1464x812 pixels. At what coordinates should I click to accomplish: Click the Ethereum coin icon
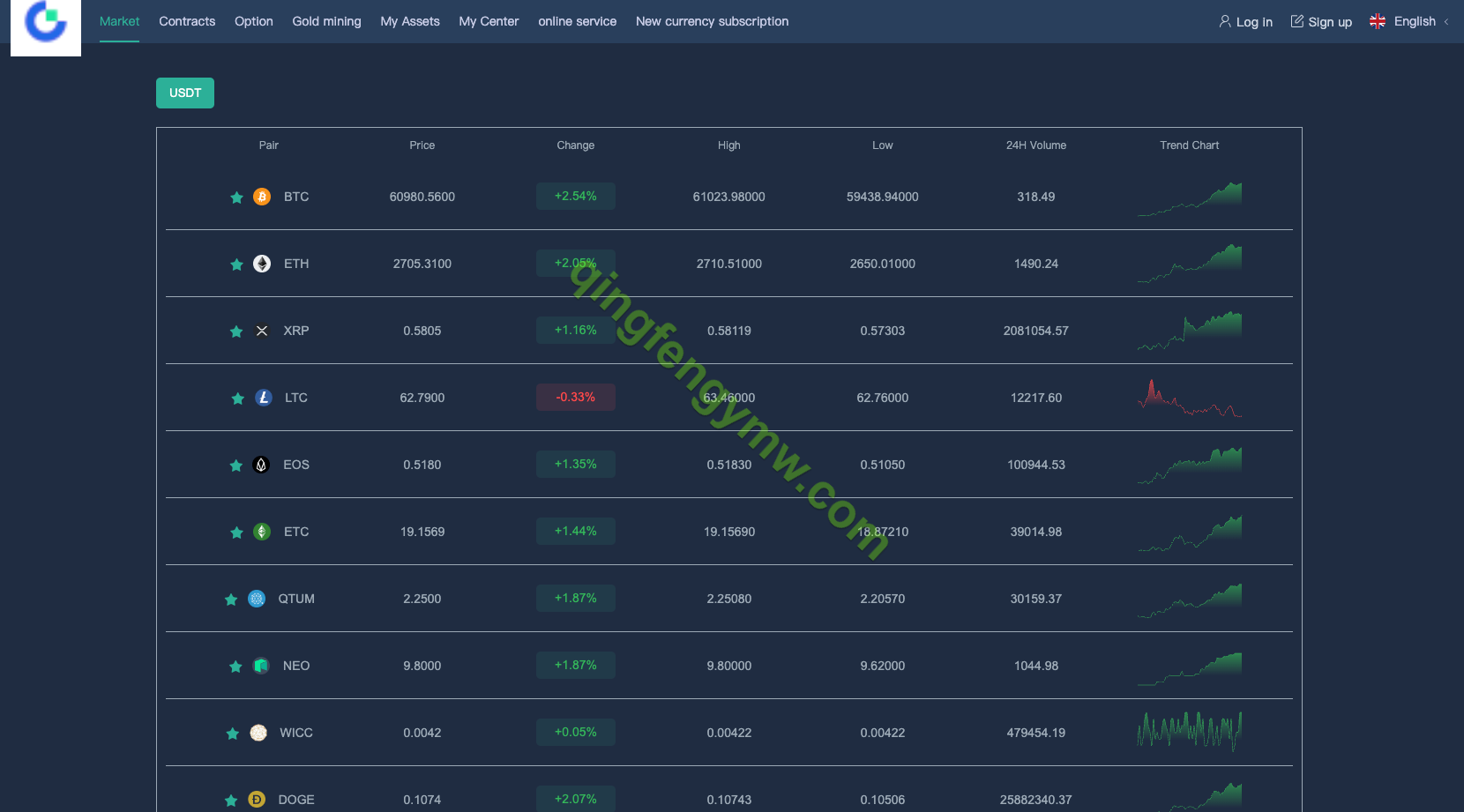[x=262, y=264]
